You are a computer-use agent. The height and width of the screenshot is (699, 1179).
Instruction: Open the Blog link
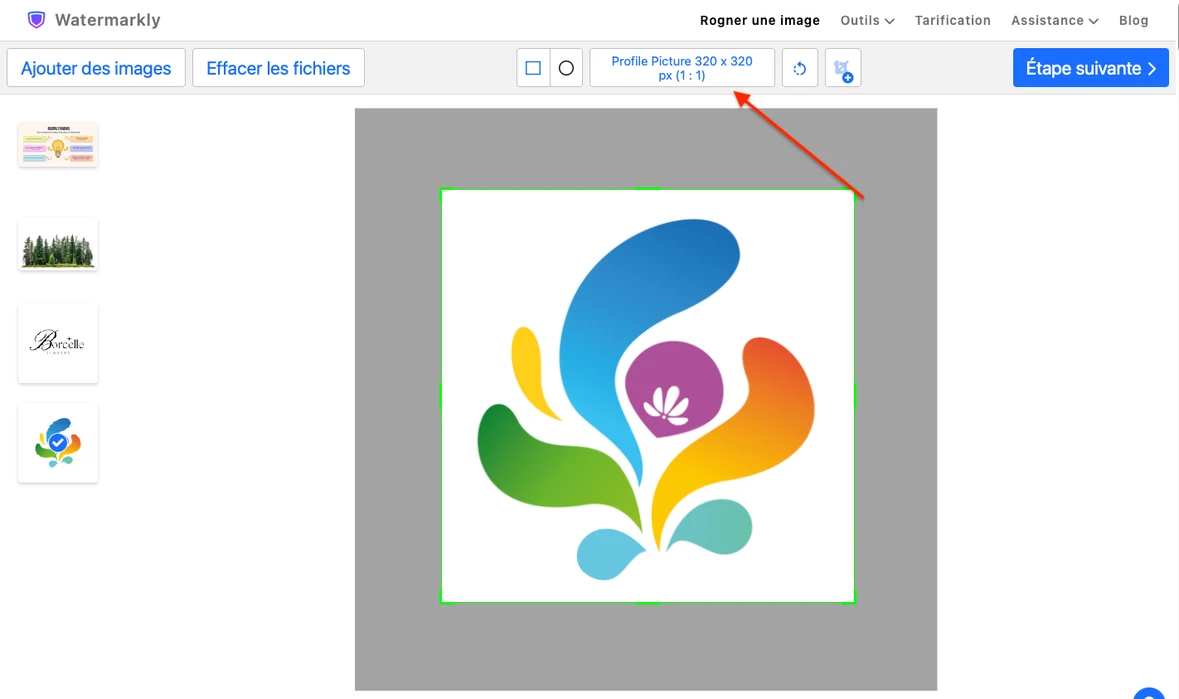tap(1133, 20)
